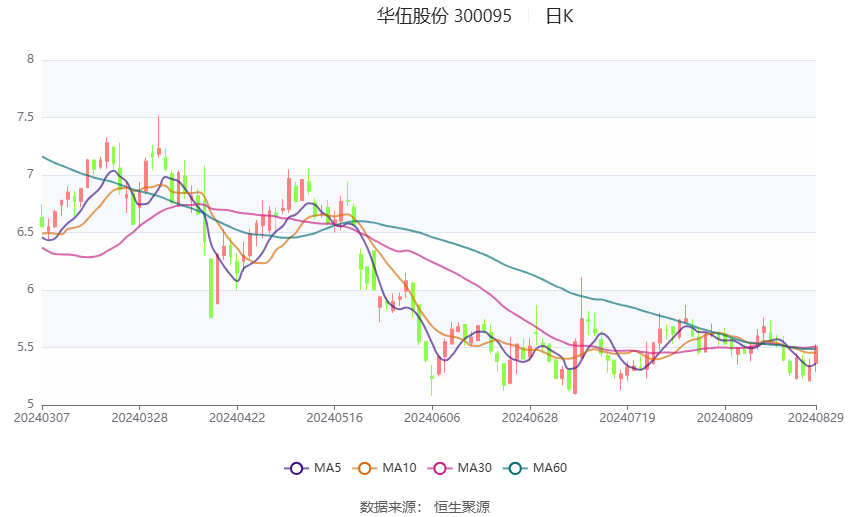Viewport: 850px width, 517px height.
Task: Click the chart title 华伍股份 300095
Action: (x=444, y=16)
